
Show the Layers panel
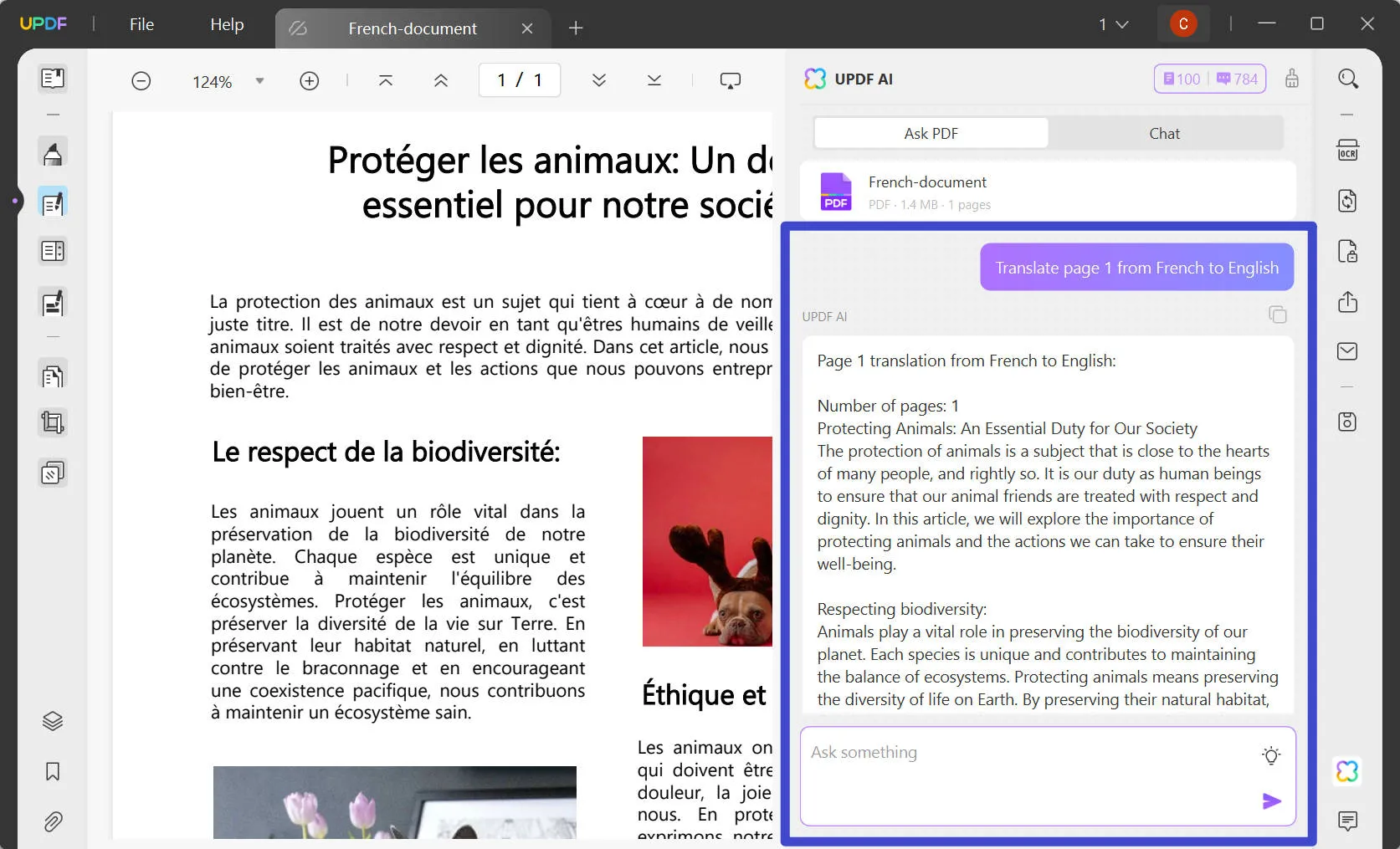click(x=53, y=721)
